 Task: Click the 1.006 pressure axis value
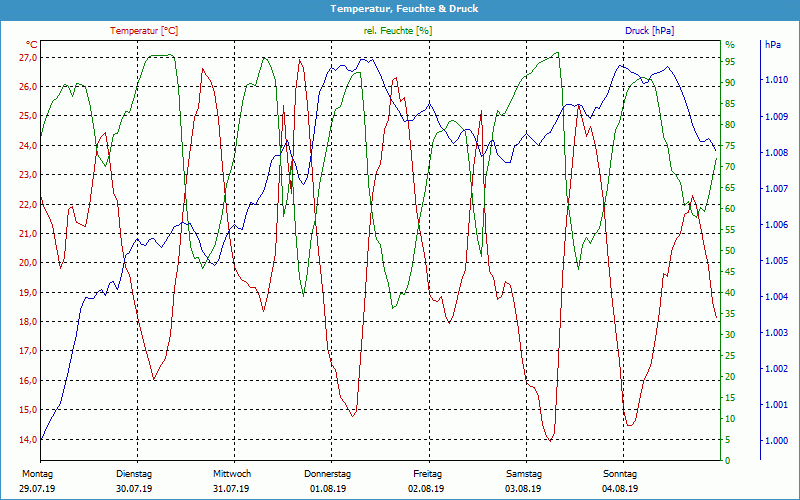pyautogui.click(x=776, y=224)
